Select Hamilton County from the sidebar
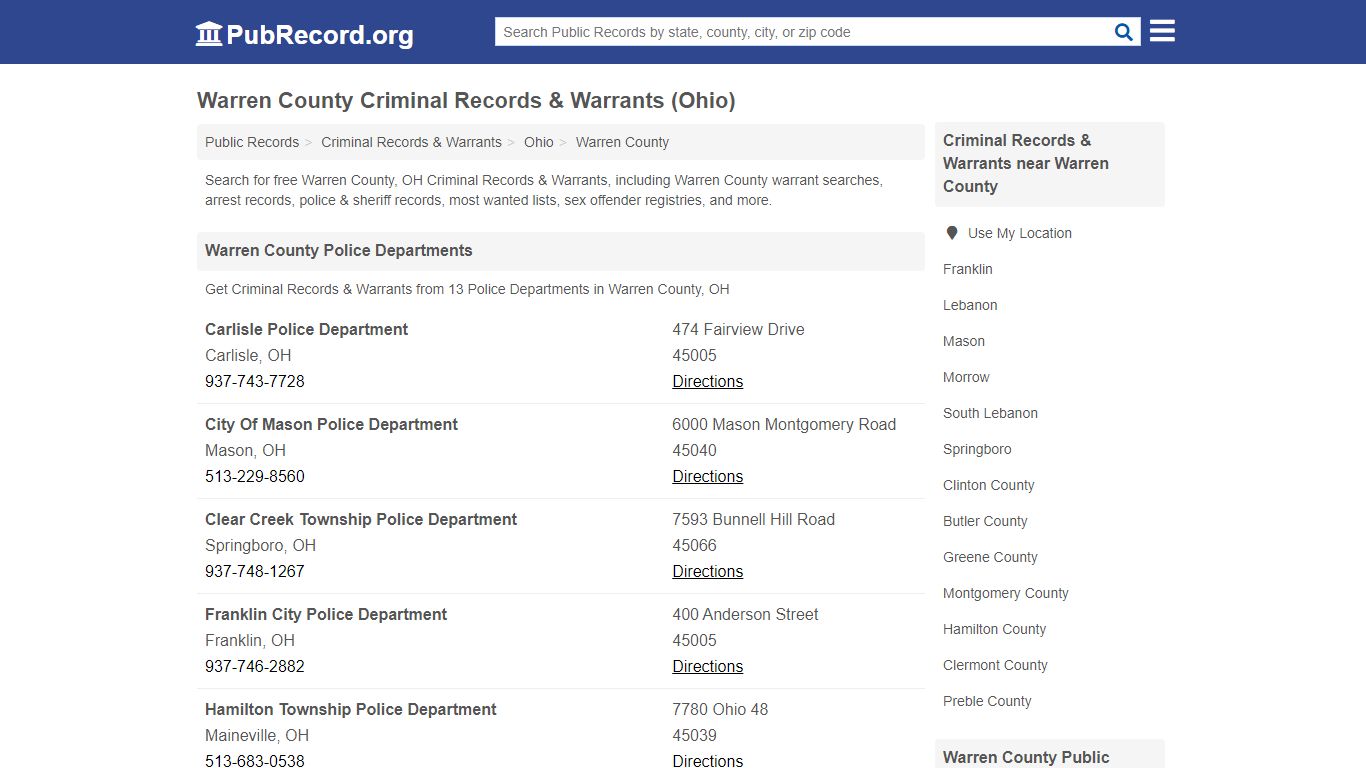Screen dimensions: 1366x768 coord(994,629)
